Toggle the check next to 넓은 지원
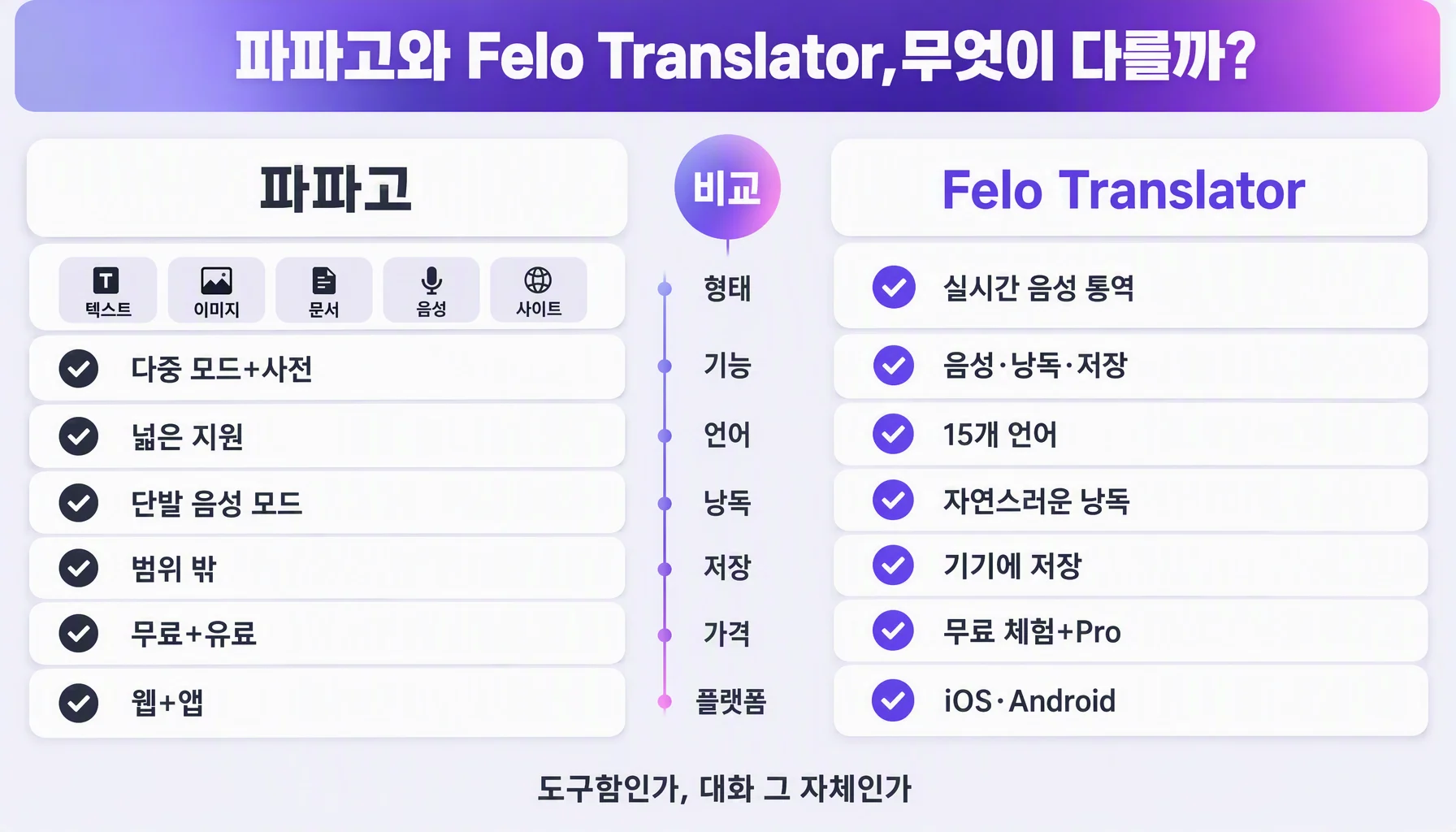This screenshot has height=832, width=1456. [x=79, y=436]
